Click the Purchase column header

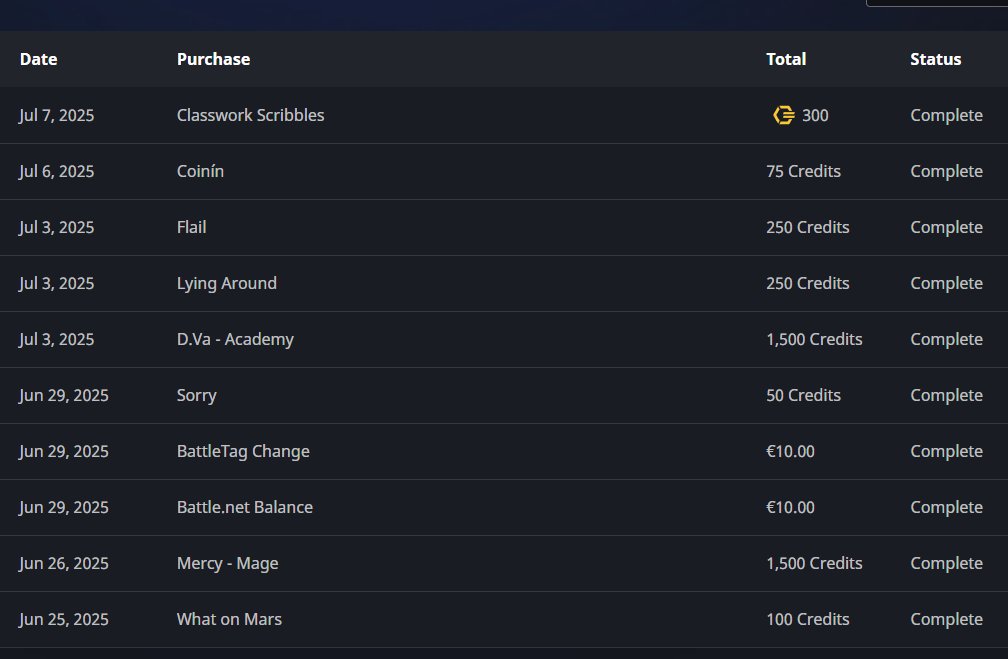[x=213, y=59]
